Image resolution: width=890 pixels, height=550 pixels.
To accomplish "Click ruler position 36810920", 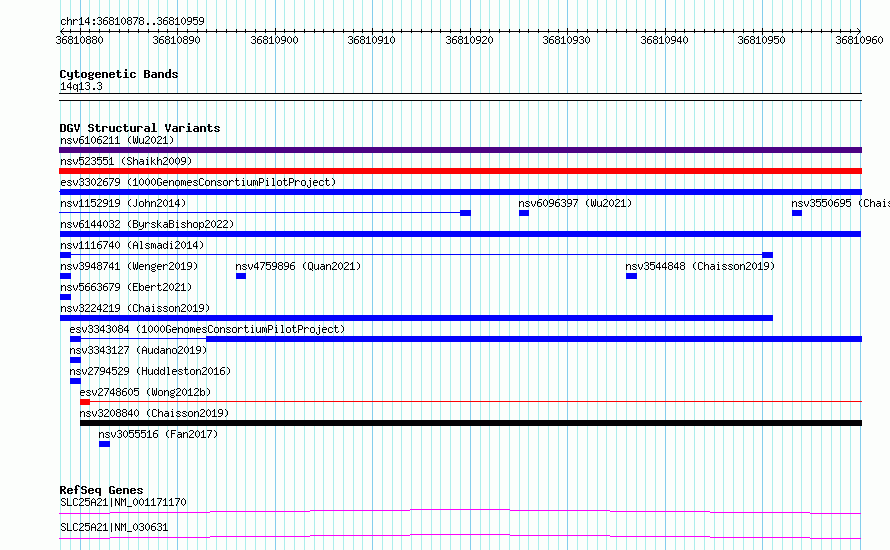I will tap(469, 40).
